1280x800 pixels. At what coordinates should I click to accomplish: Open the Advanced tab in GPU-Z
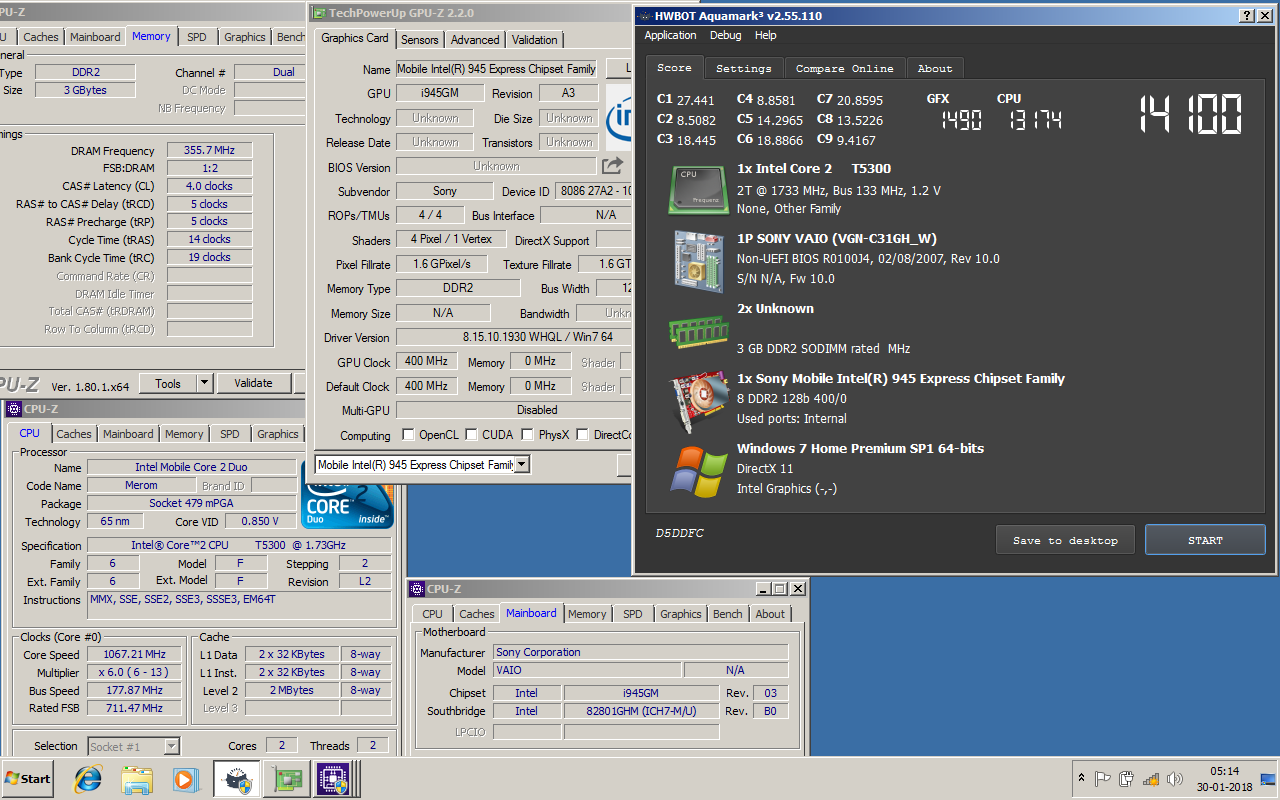point(475,40)
